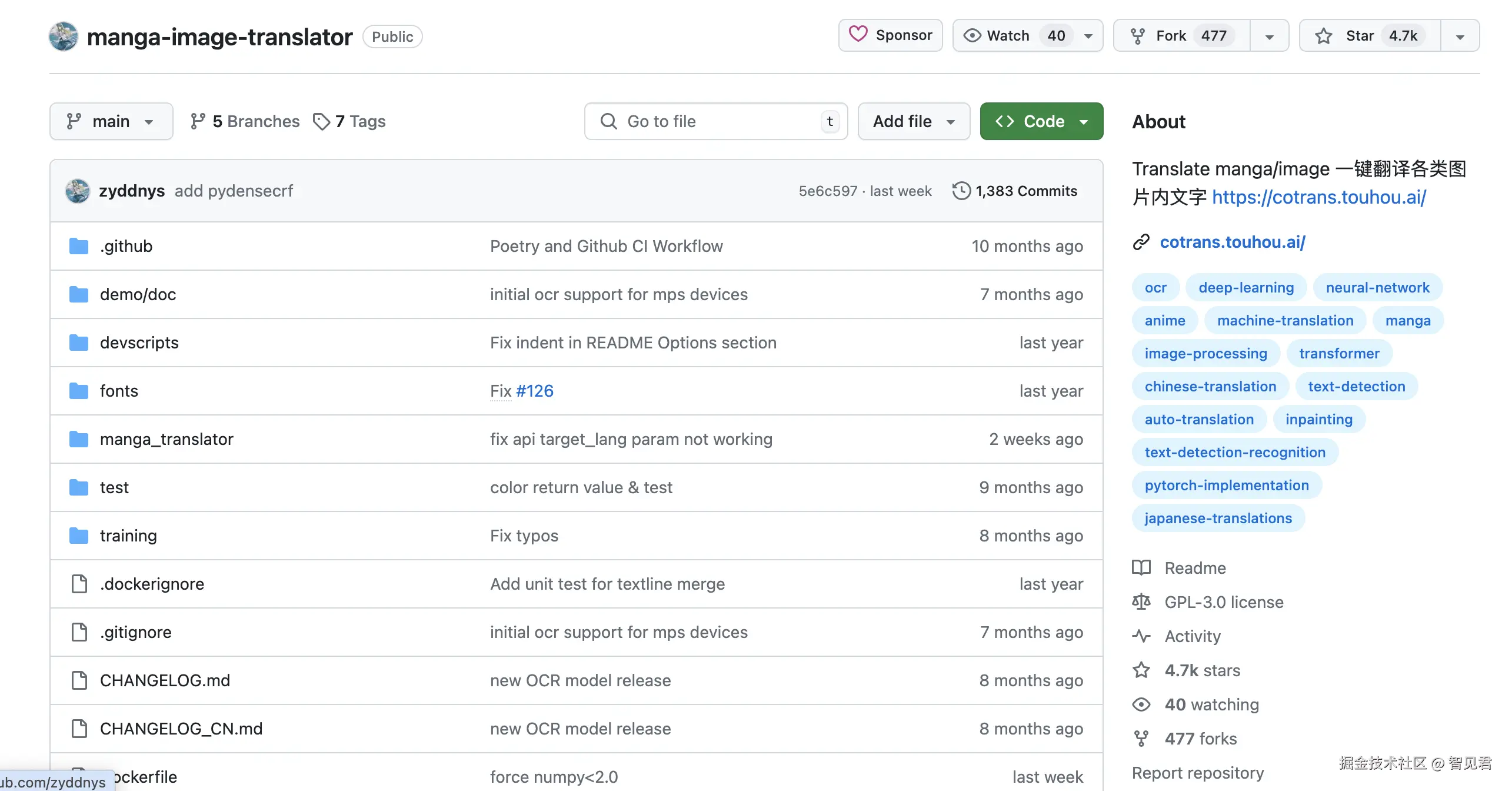Open the GPL-3.0 license scale icon

(x=1141, y=602)
